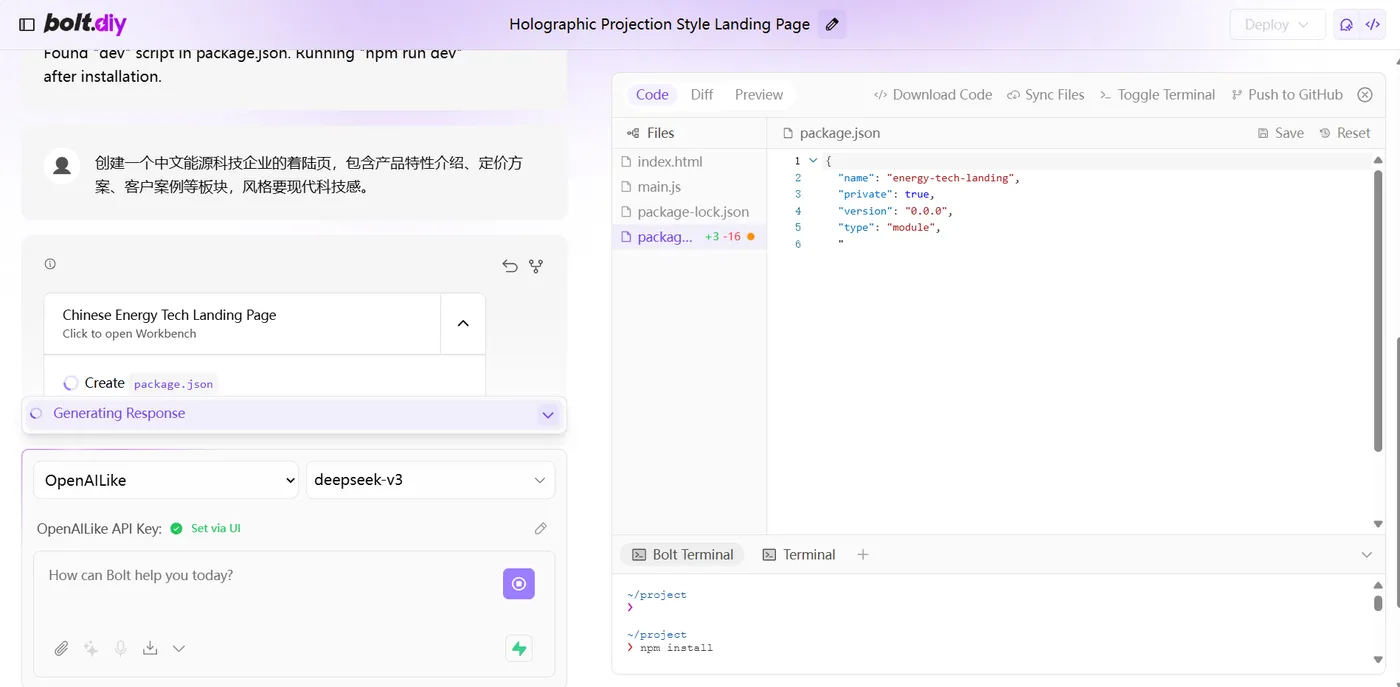The image size is (1400, 687).
Task: Click the terminal scrollbar thumb
Action: point(1378,603)
